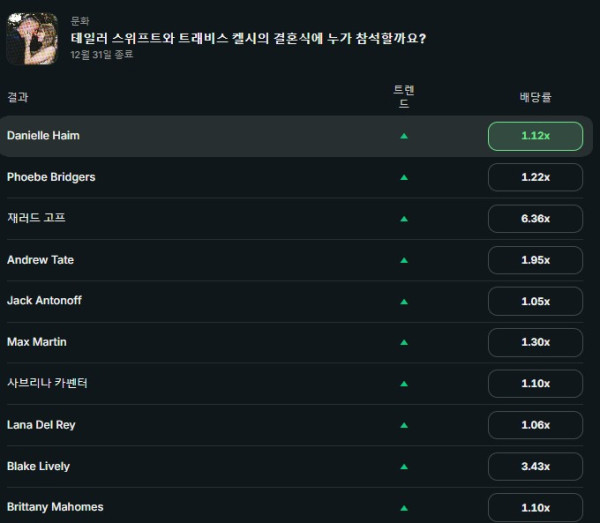Pick the 3.43x odds for Blake Lively

(x=535, y=466)
